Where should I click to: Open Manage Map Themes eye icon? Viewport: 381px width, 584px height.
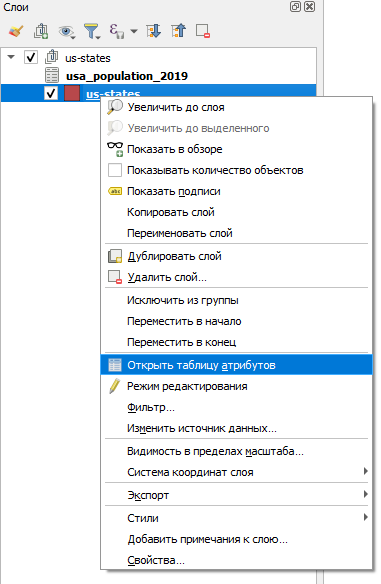coord(67,31)
